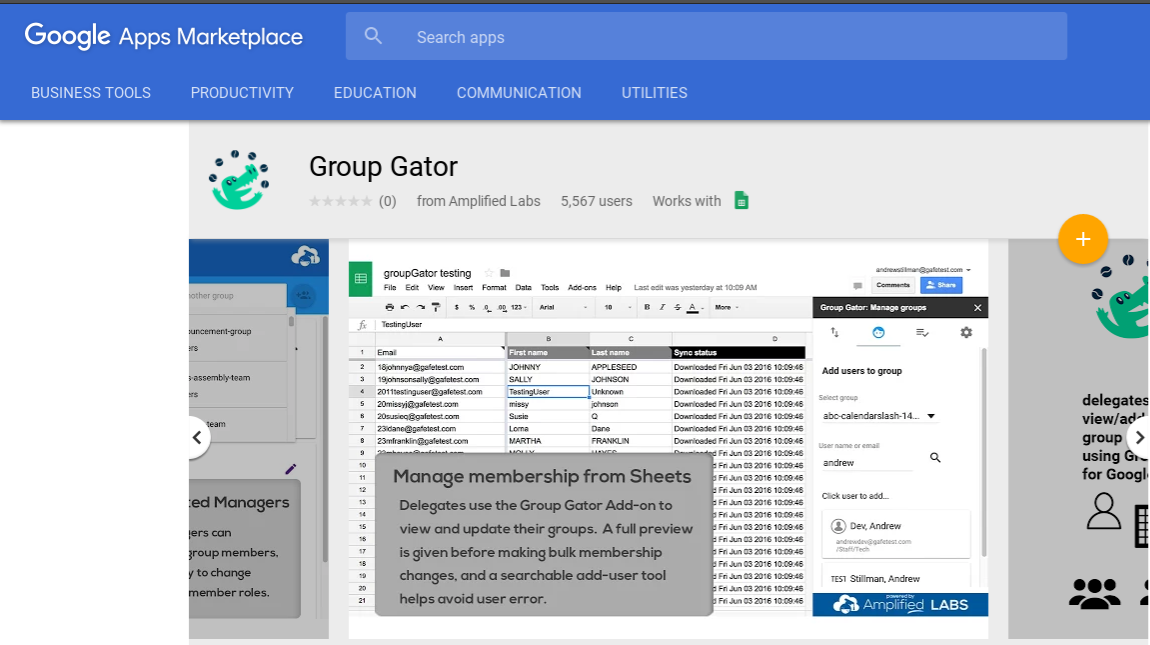The height and width of the screenshot is (645, 1150).
Task: Click the green Google Sheets icon
Action: (741, 201)
